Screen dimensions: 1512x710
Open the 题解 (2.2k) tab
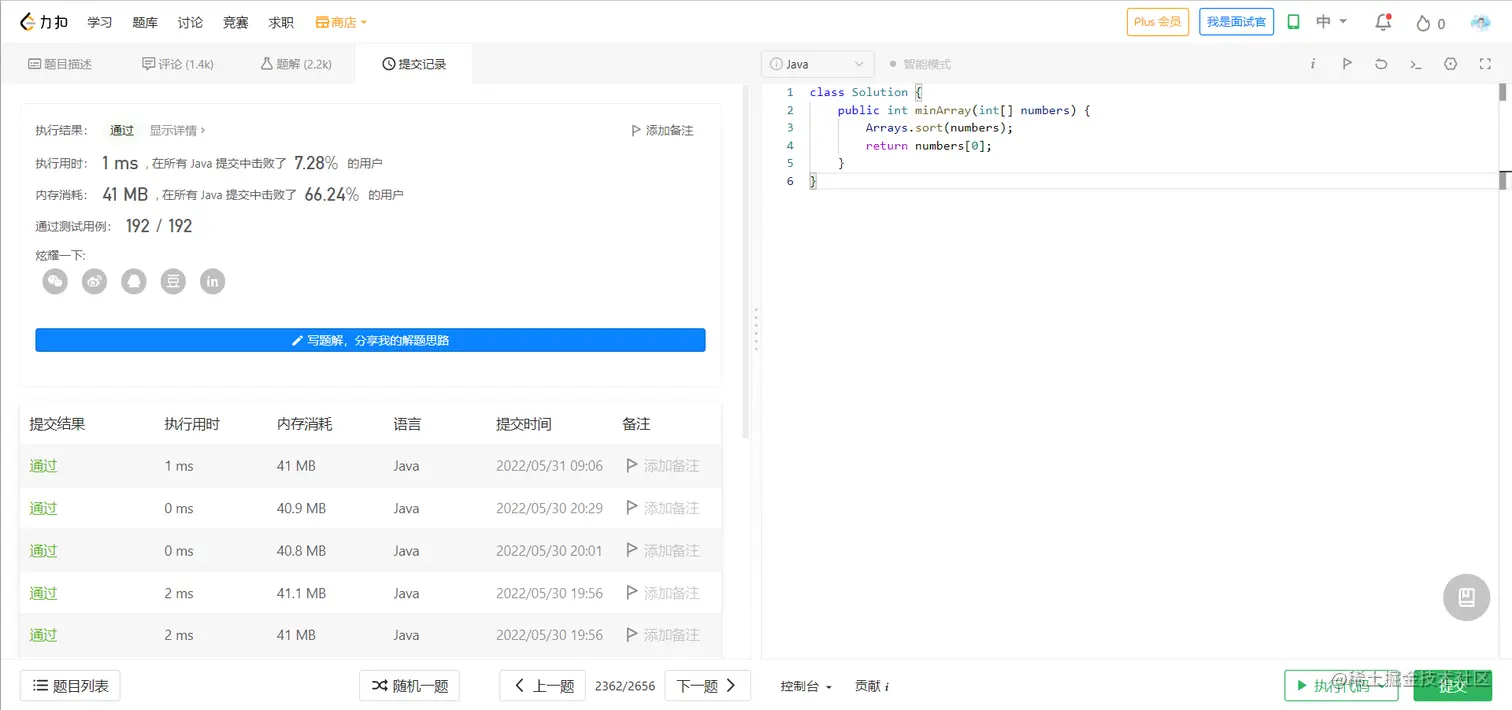296,64
